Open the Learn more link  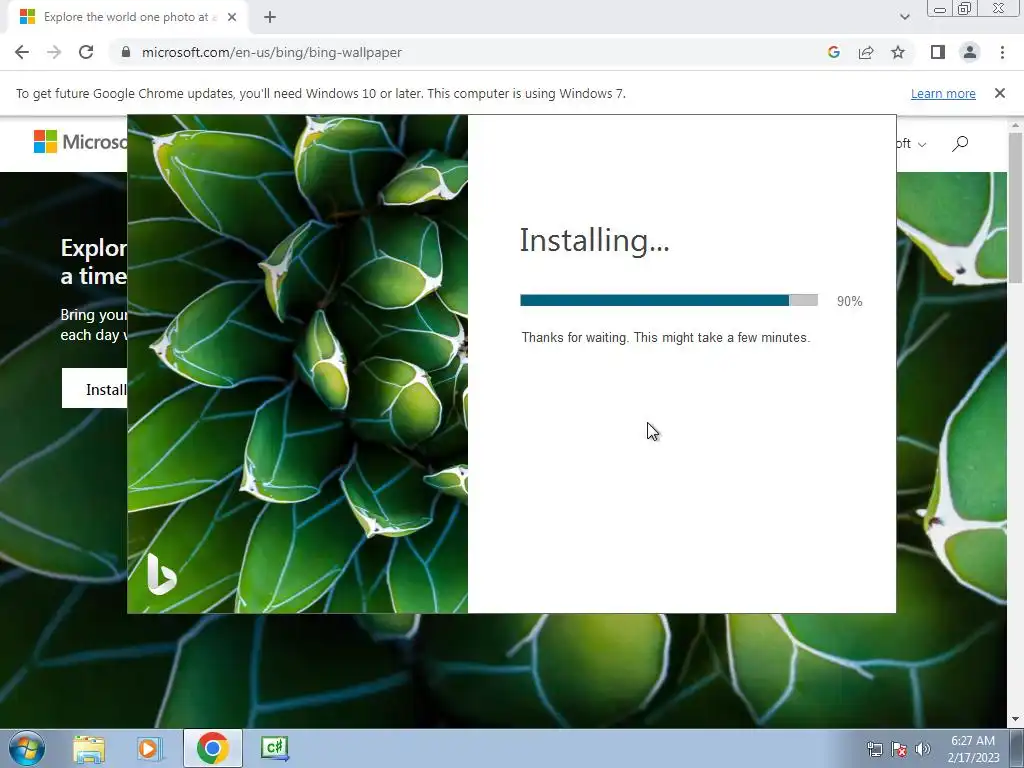(943, 93)
